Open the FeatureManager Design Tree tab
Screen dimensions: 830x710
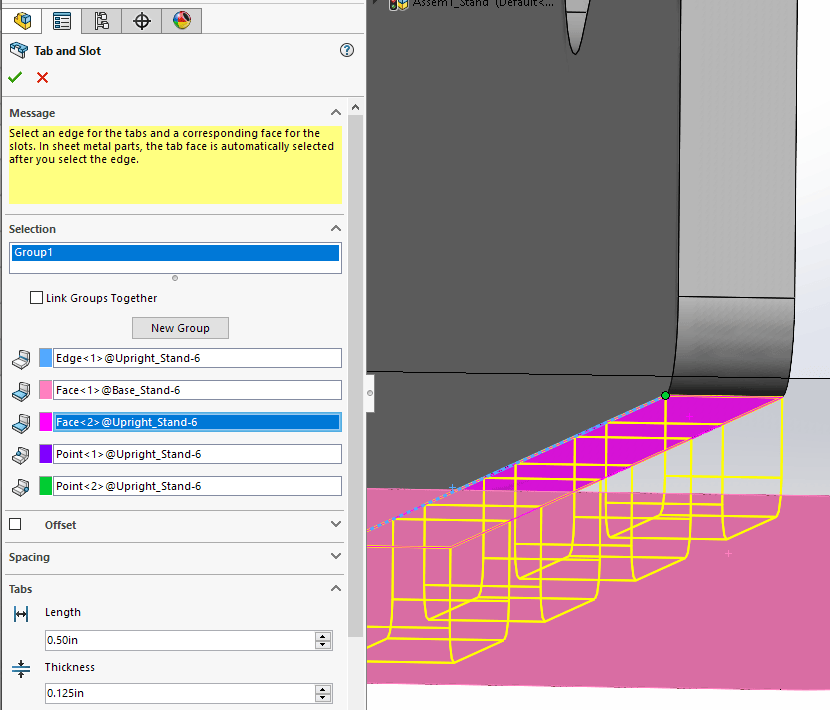tap(22, 20)
